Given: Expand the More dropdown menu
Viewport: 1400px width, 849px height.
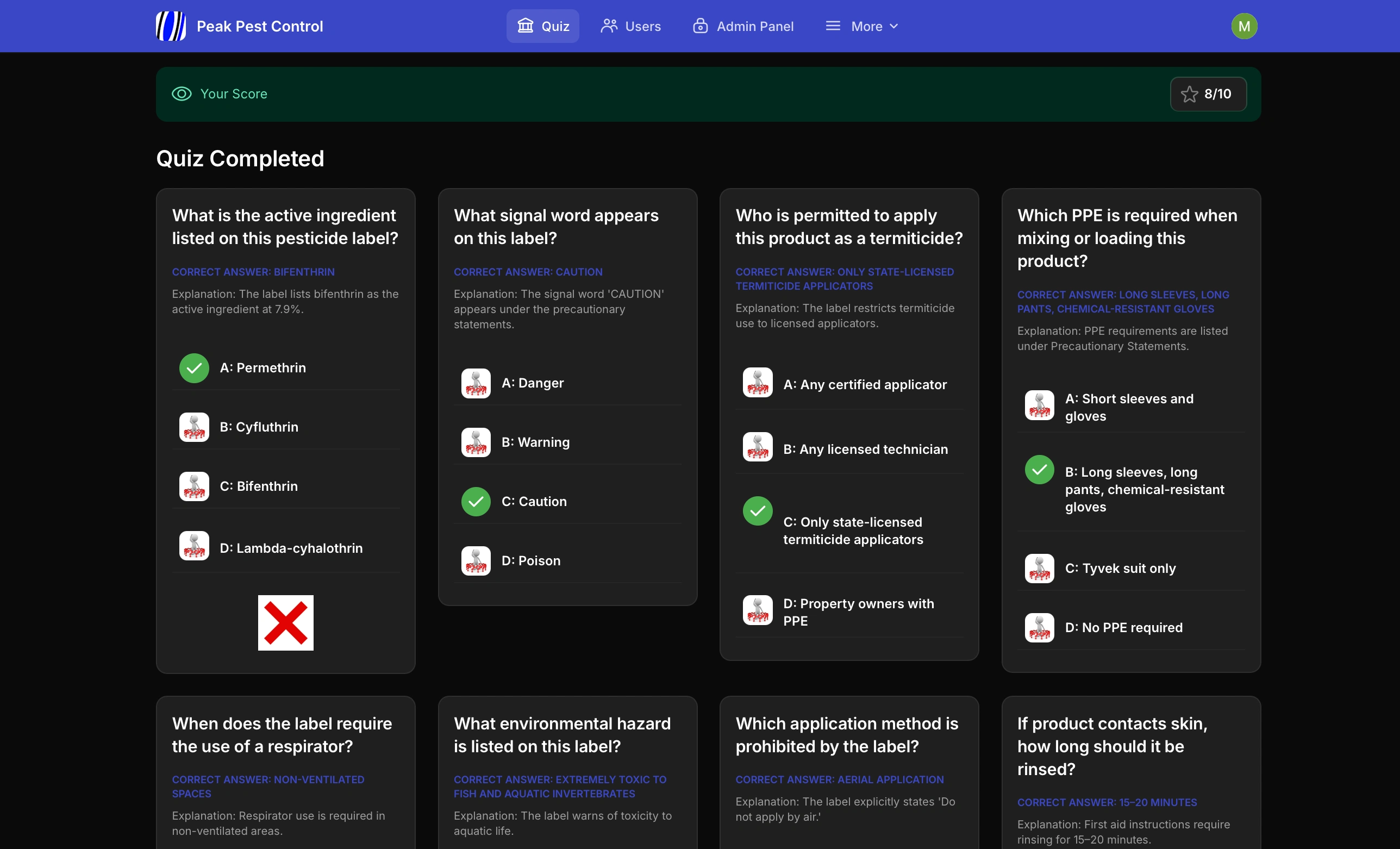Looking at the screenshot, I should coord(861,26).
